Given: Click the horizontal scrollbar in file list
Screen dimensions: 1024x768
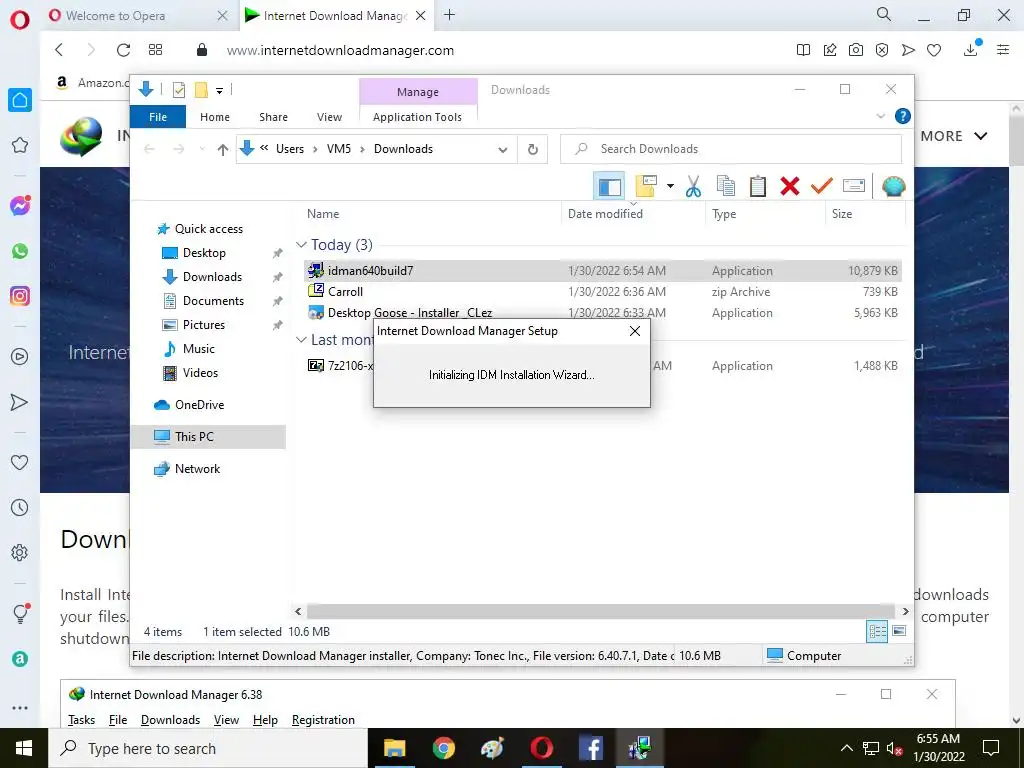Looking at the screenshot, I should 601,611.
